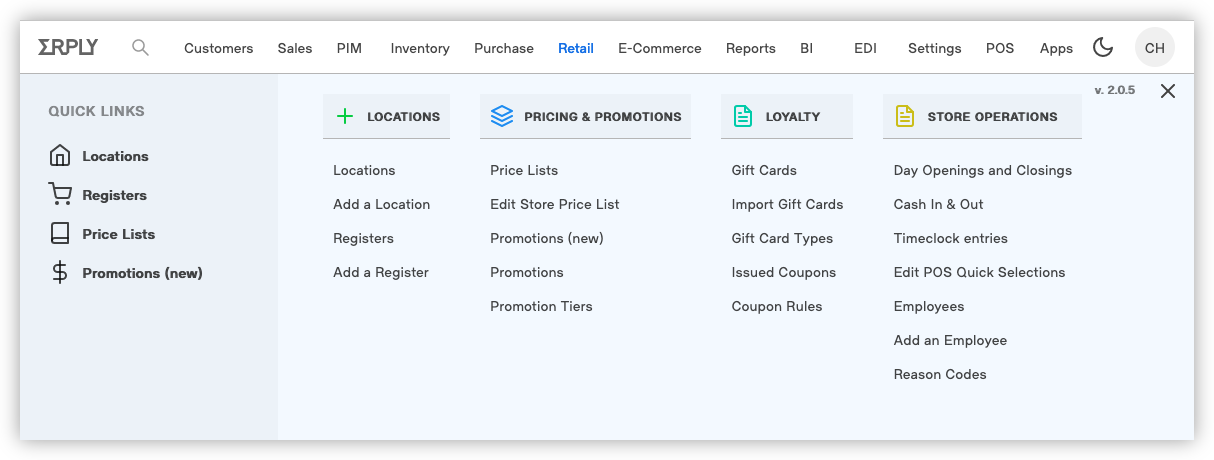Open the CH user avatar menu

(x=1154, y=48)
